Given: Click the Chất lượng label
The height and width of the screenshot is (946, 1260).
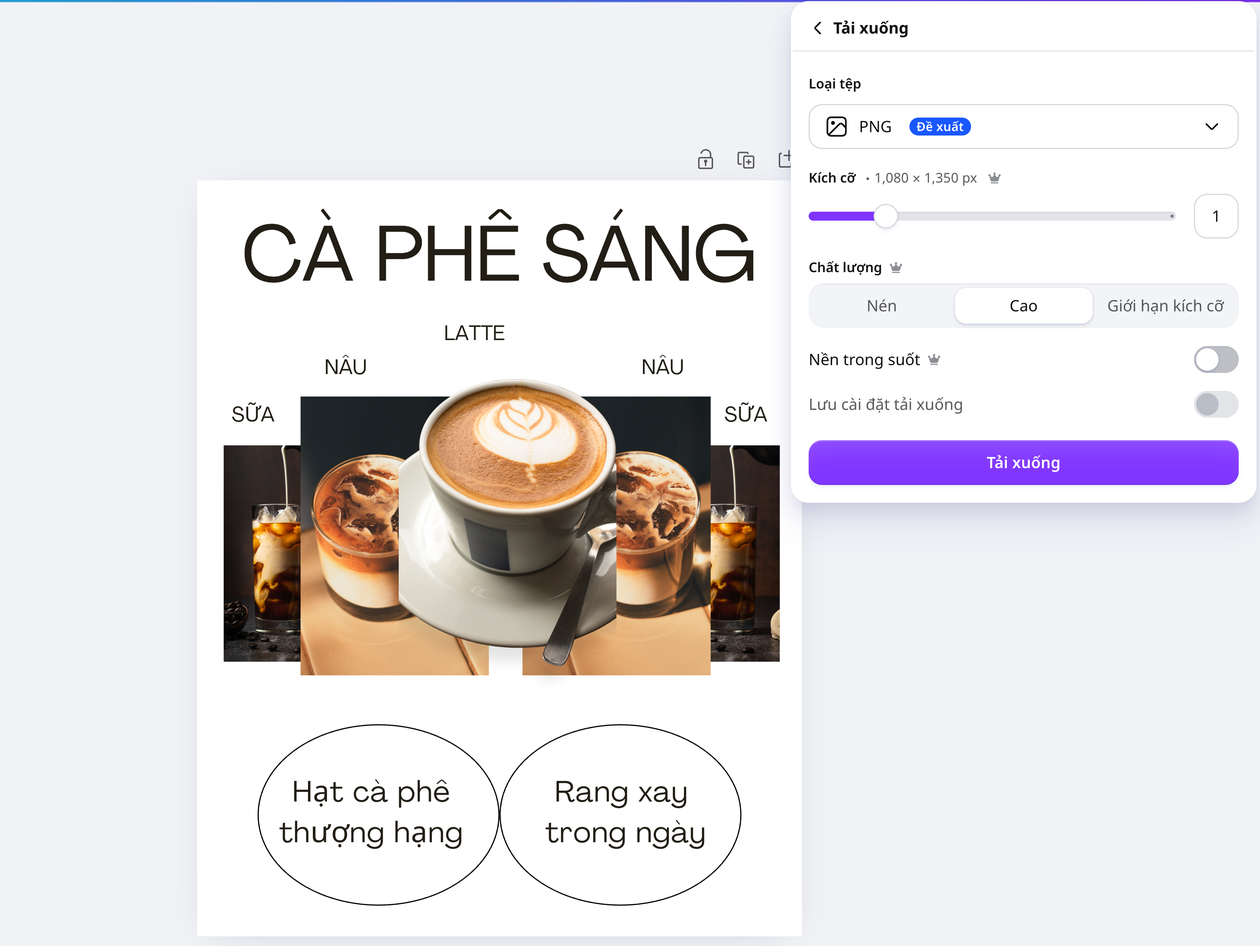Looking at the screenshot, I should pyautogui.click(x=845, y=268).
